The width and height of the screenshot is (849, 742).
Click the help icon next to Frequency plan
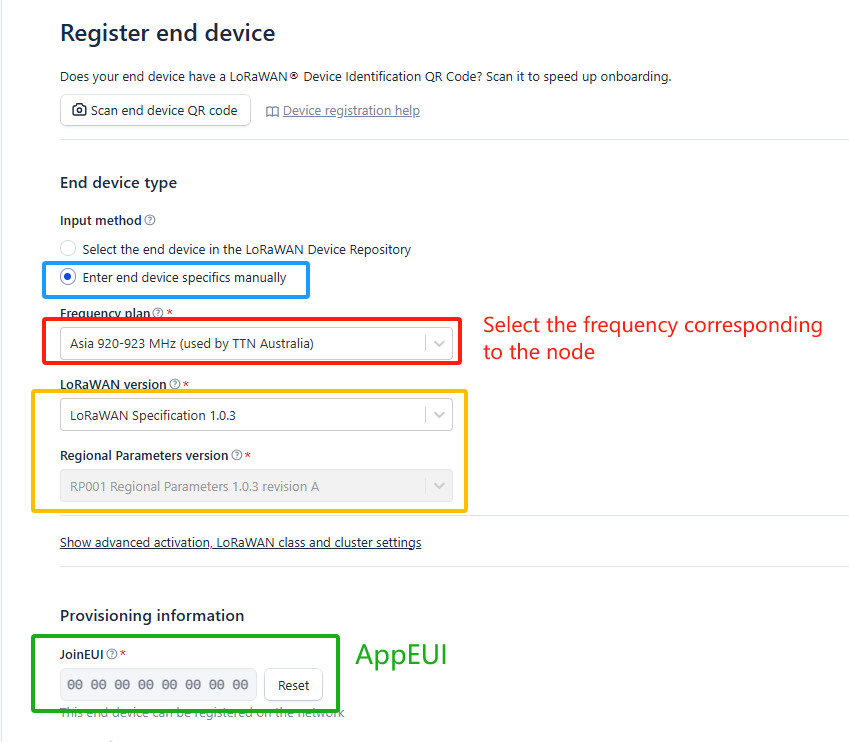tap(158, 313)
